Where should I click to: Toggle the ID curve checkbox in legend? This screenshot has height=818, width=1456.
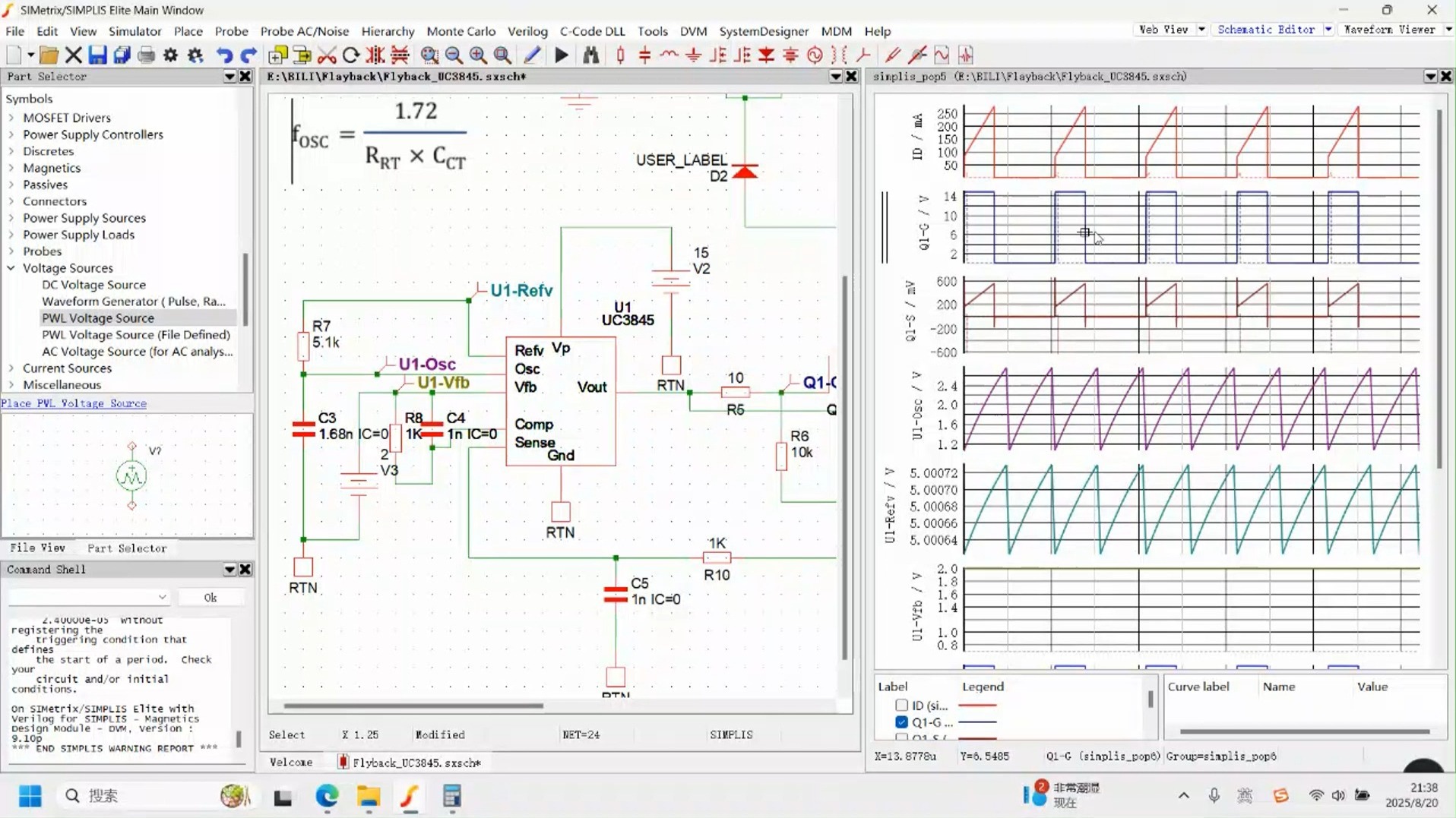(901, 706)
